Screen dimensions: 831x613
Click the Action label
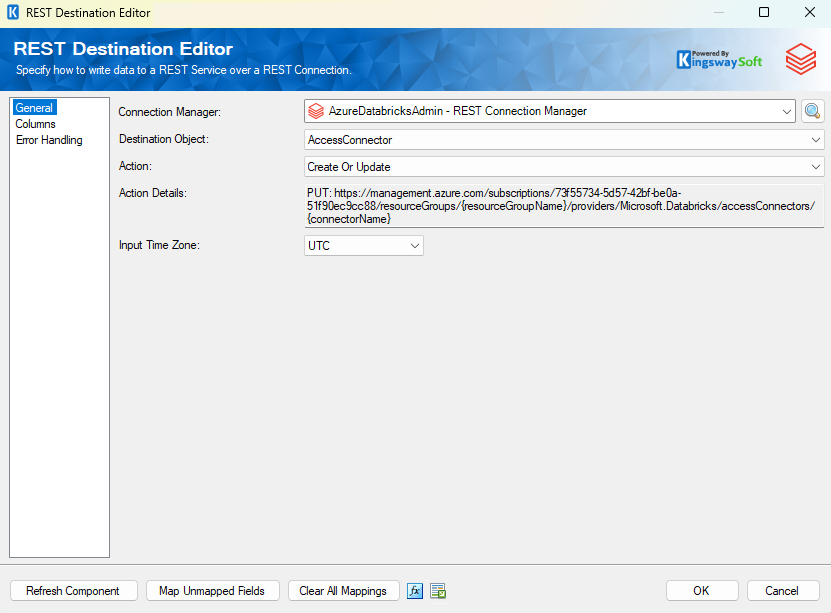[x=135, y=166]
